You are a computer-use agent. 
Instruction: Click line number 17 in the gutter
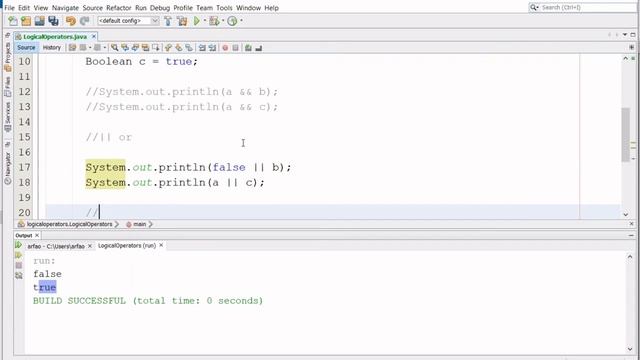pyautogui.click(x=24, y=167)
